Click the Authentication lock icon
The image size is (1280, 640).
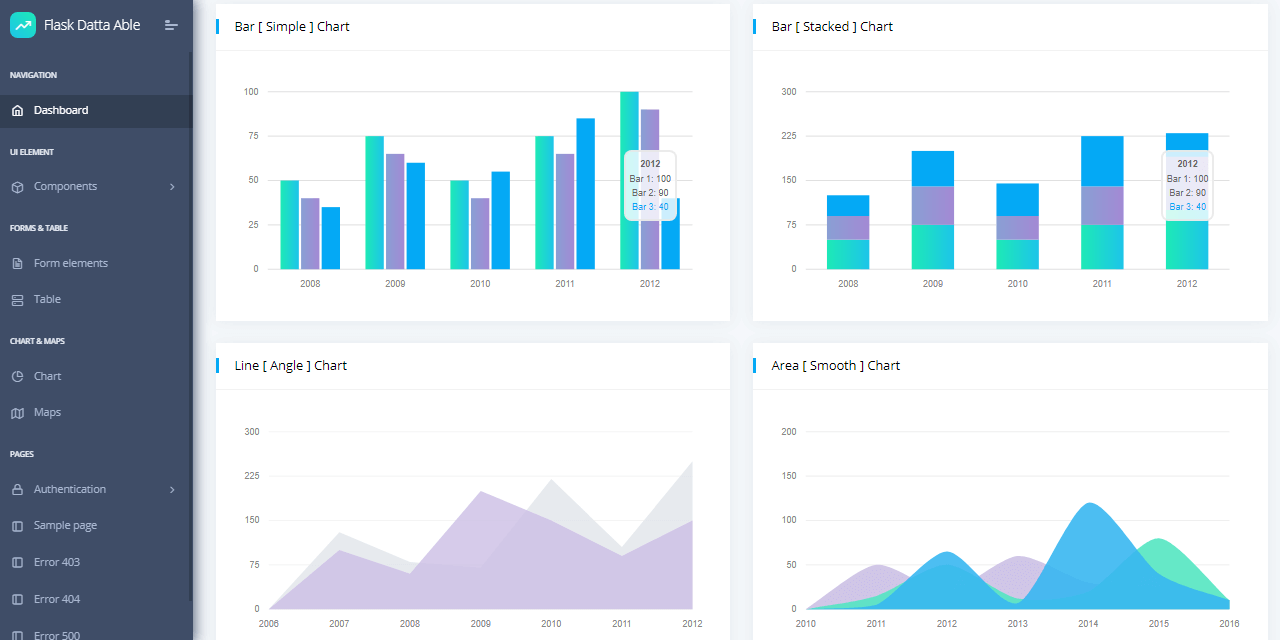tap(16, 489)
